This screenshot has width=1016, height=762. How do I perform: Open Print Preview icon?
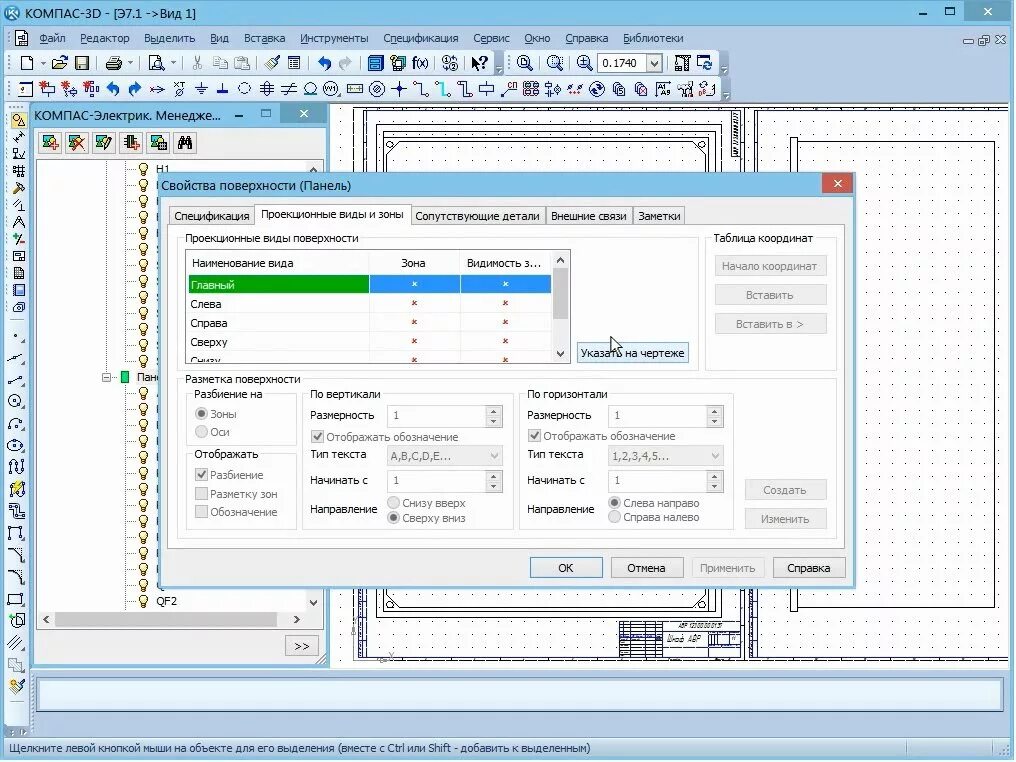coord(156,63)
